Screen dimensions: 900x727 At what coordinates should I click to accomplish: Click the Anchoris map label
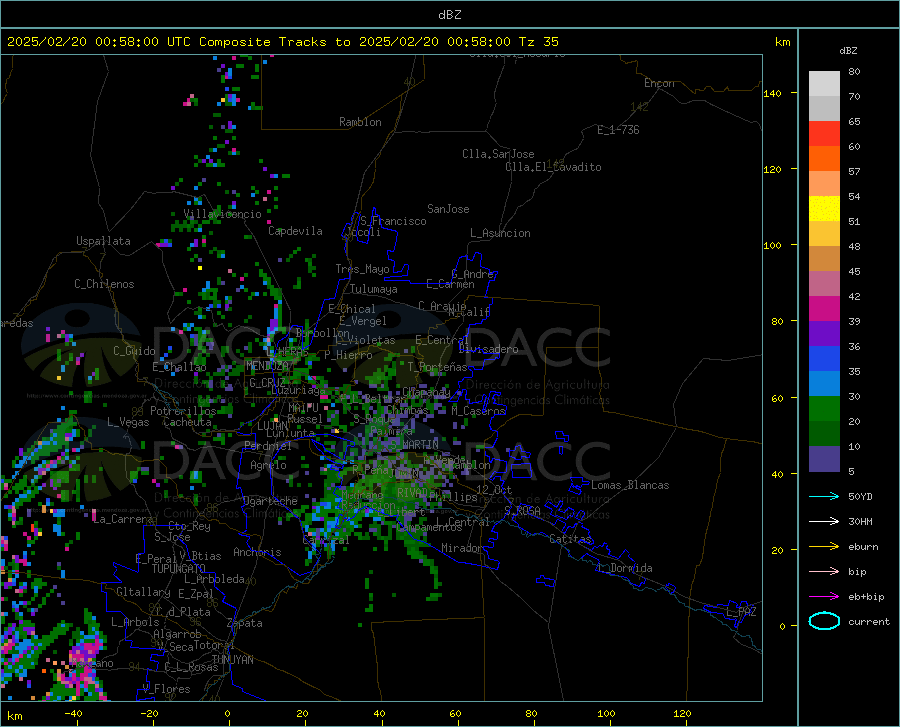[257, 553]
